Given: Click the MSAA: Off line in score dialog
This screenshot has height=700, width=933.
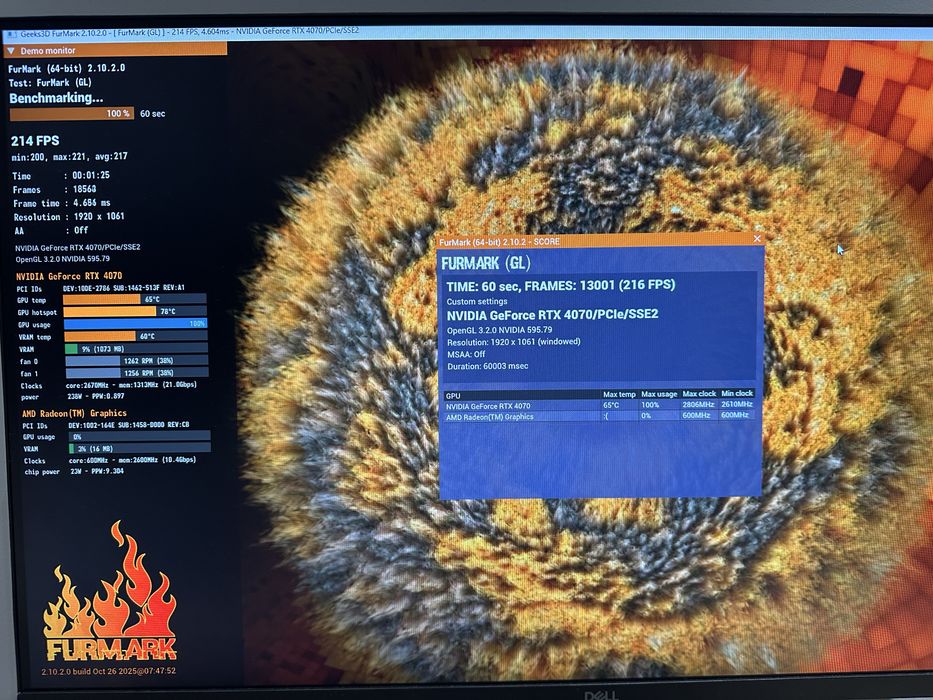Looking at the screenshot, I should pos(466,354).
